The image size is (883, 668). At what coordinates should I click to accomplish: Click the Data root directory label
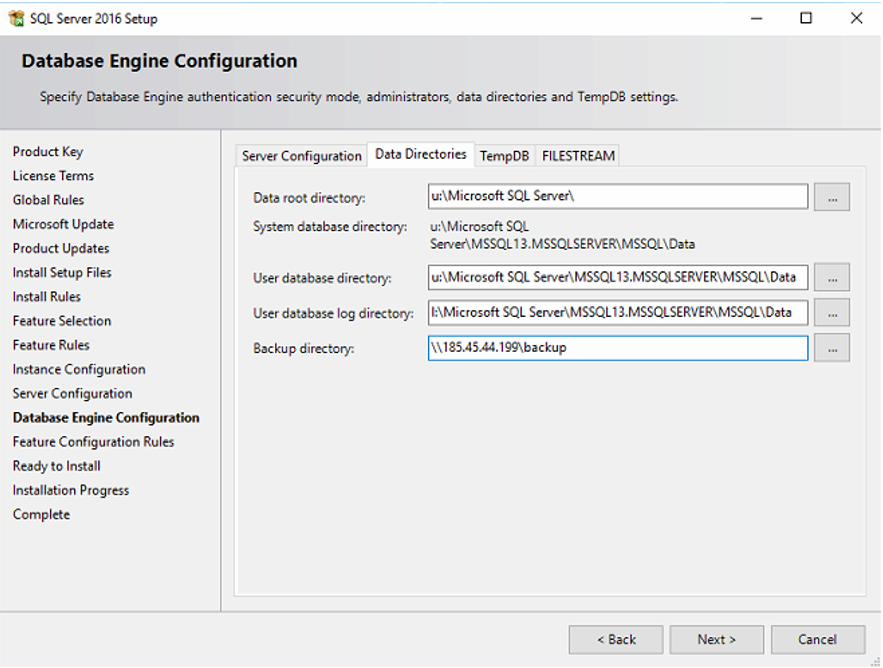click(309, 198)
